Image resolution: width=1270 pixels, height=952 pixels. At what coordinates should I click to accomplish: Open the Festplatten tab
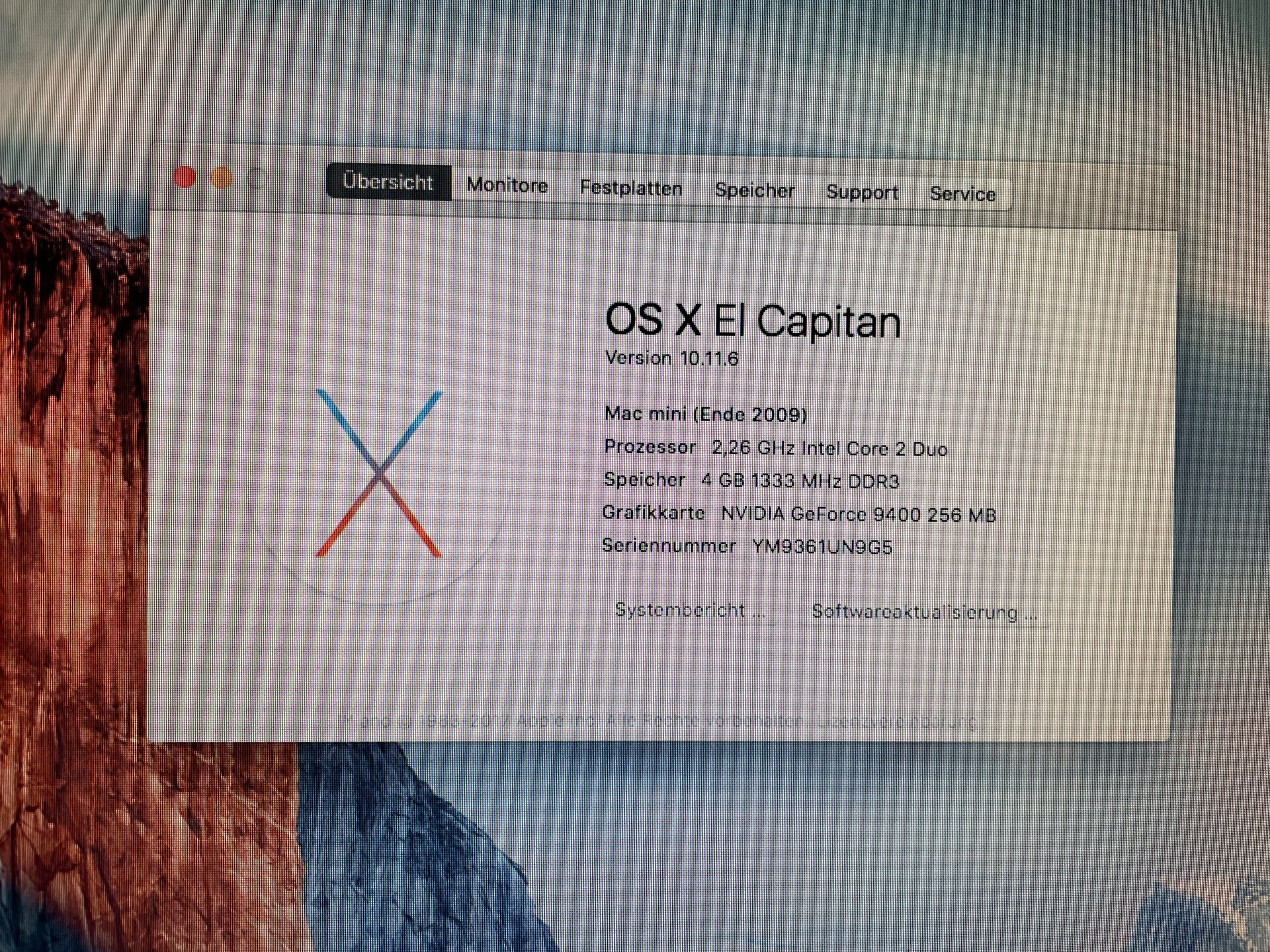tap(631, 188)
